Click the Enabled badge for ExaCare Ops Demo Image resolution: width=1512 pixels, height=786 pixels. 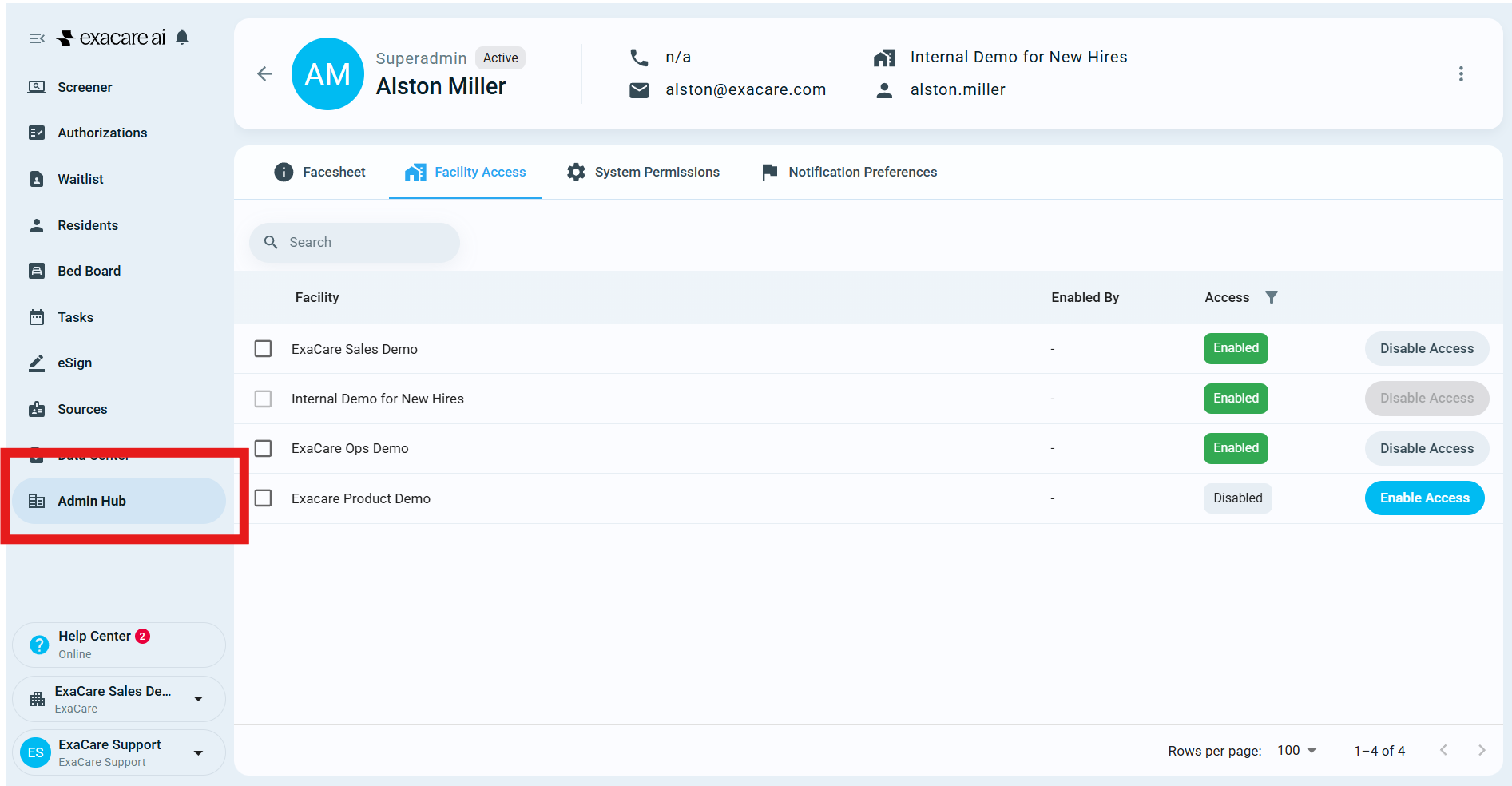[x=1236, y=448]
